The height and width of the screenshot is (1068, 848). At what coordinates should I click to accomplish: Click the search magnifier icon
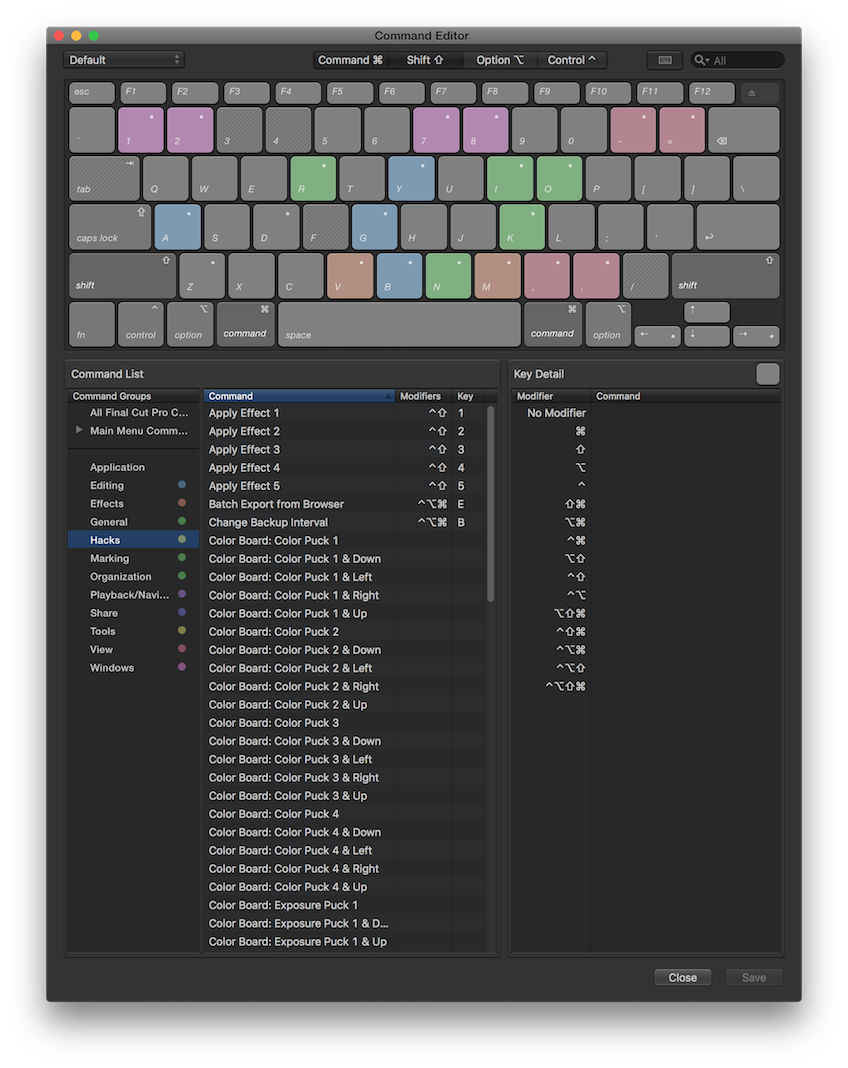click(x=701, y=60)
